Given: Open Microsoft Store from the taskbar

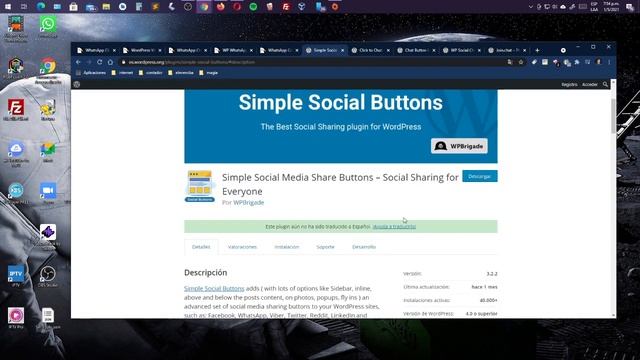Looking at the screenshot, I should coord(73,7).
